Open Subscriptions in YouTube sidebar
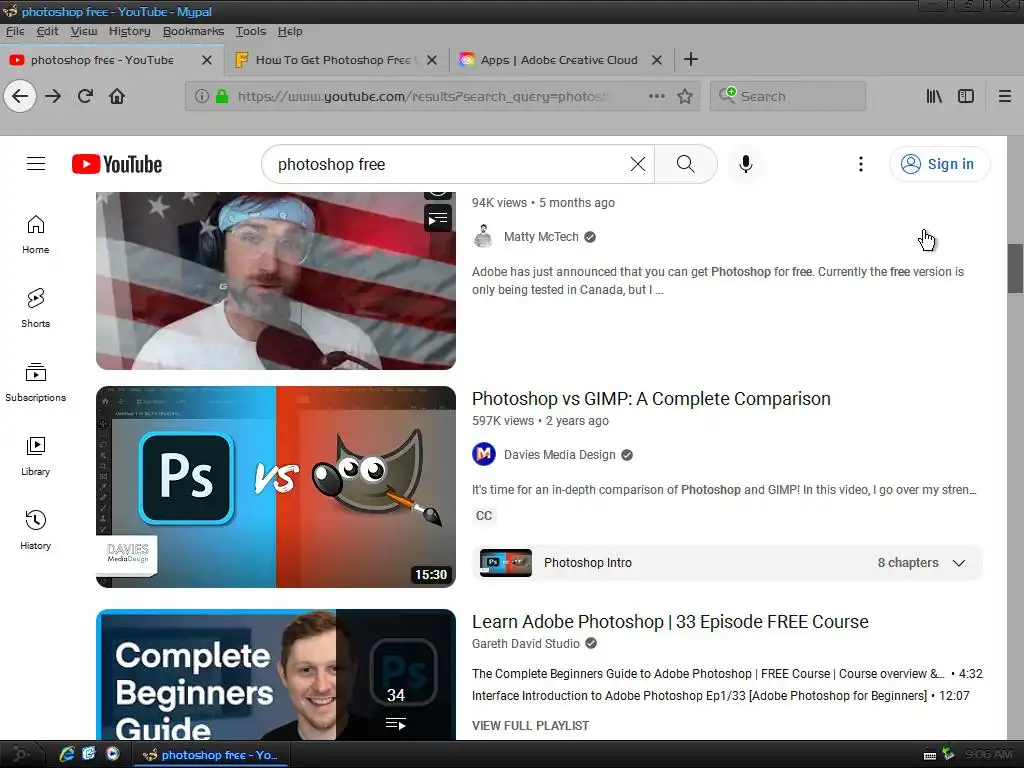1024x768 pixels. [x=35, y=383]
